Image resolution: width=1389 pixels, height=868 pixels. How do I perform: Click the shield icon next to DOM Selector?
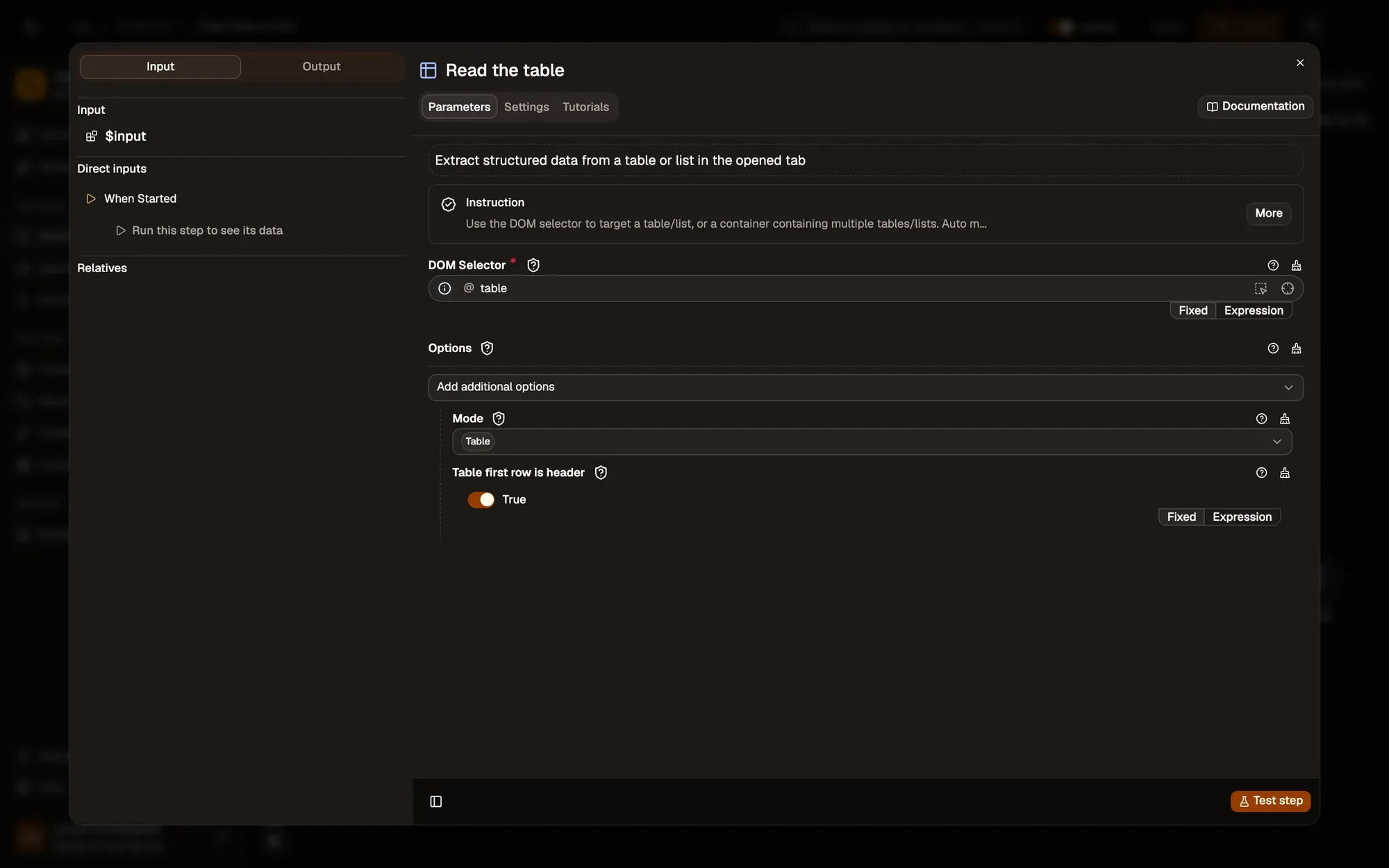[533, 265]
